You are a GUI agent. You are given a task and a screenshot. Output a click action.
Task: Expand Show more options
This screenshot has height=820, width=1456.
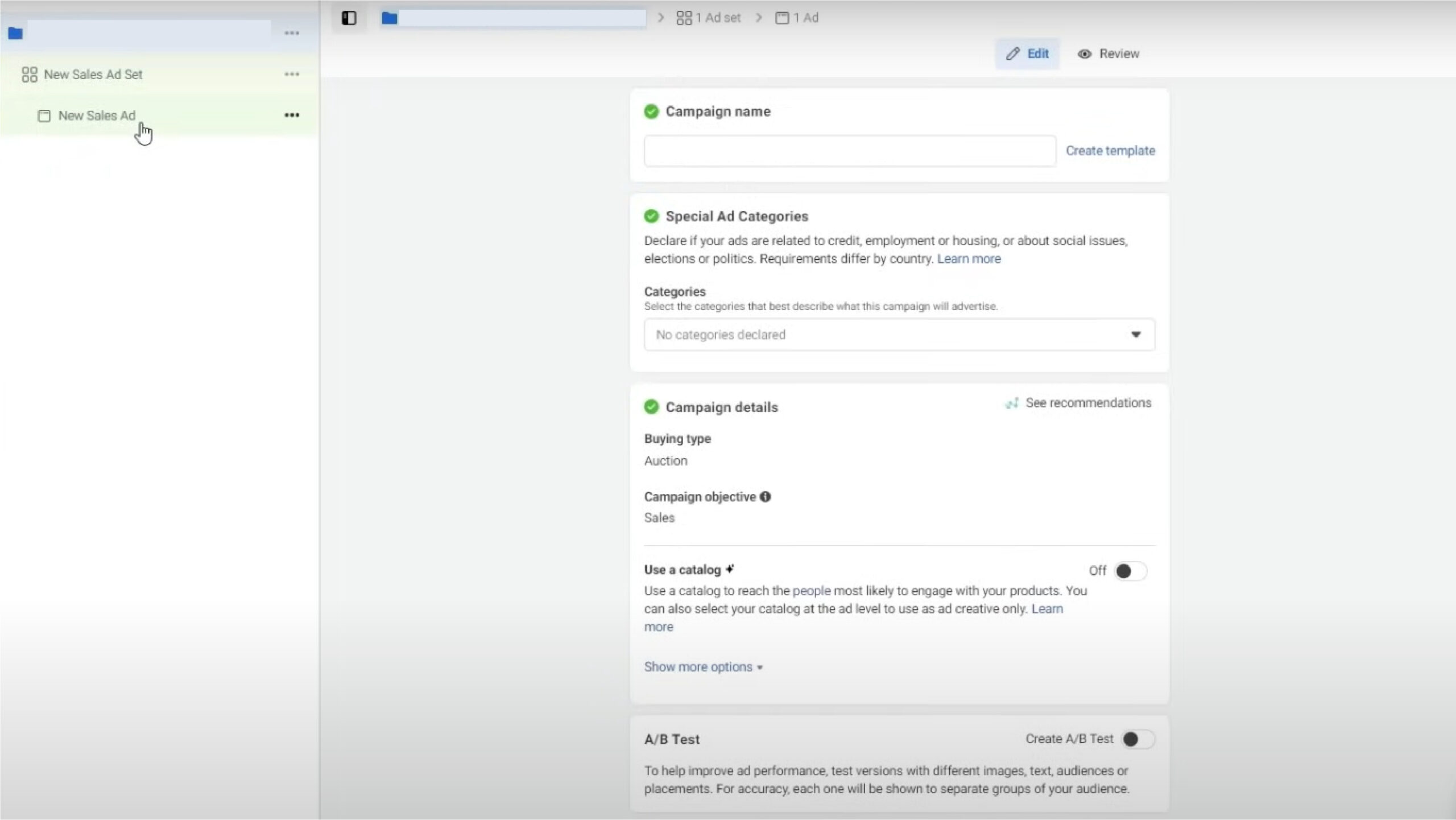tap(703, 667)
